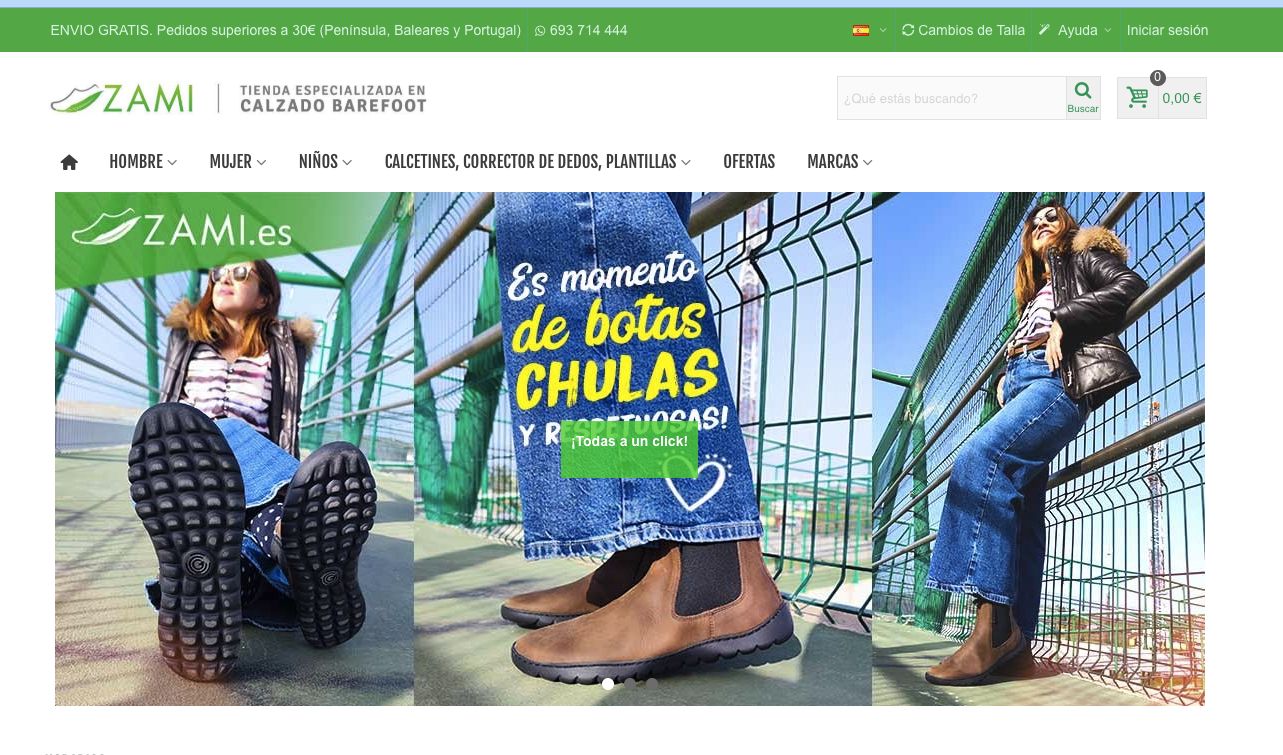The height and width of the screenshot is (755, 1283).
Task: Open the OFERTAS menu item
Action: pyautogui.click(x=749, y=162)
